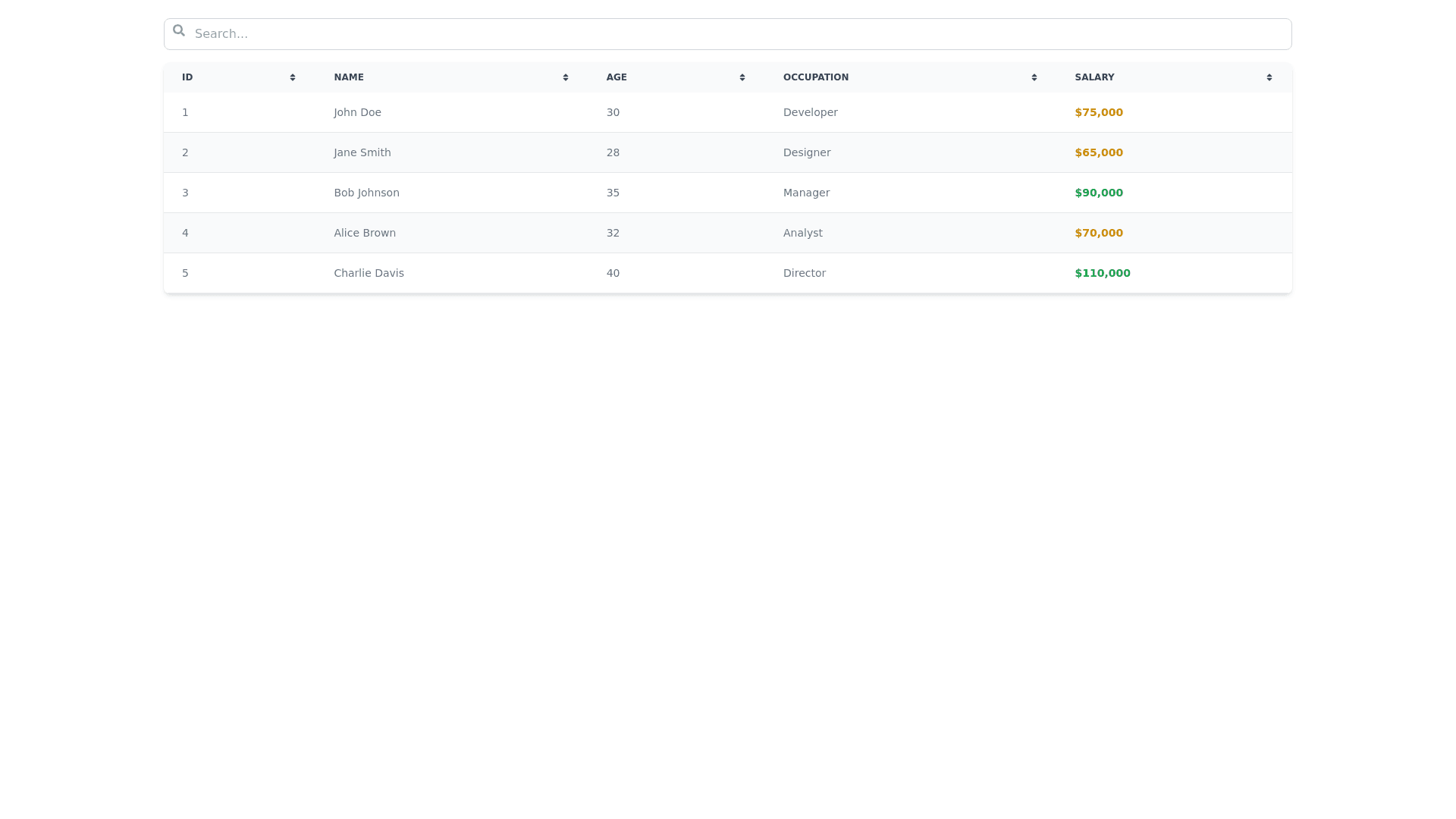
Task: Sort table by SALARY header
Action: click(1094, 77)
